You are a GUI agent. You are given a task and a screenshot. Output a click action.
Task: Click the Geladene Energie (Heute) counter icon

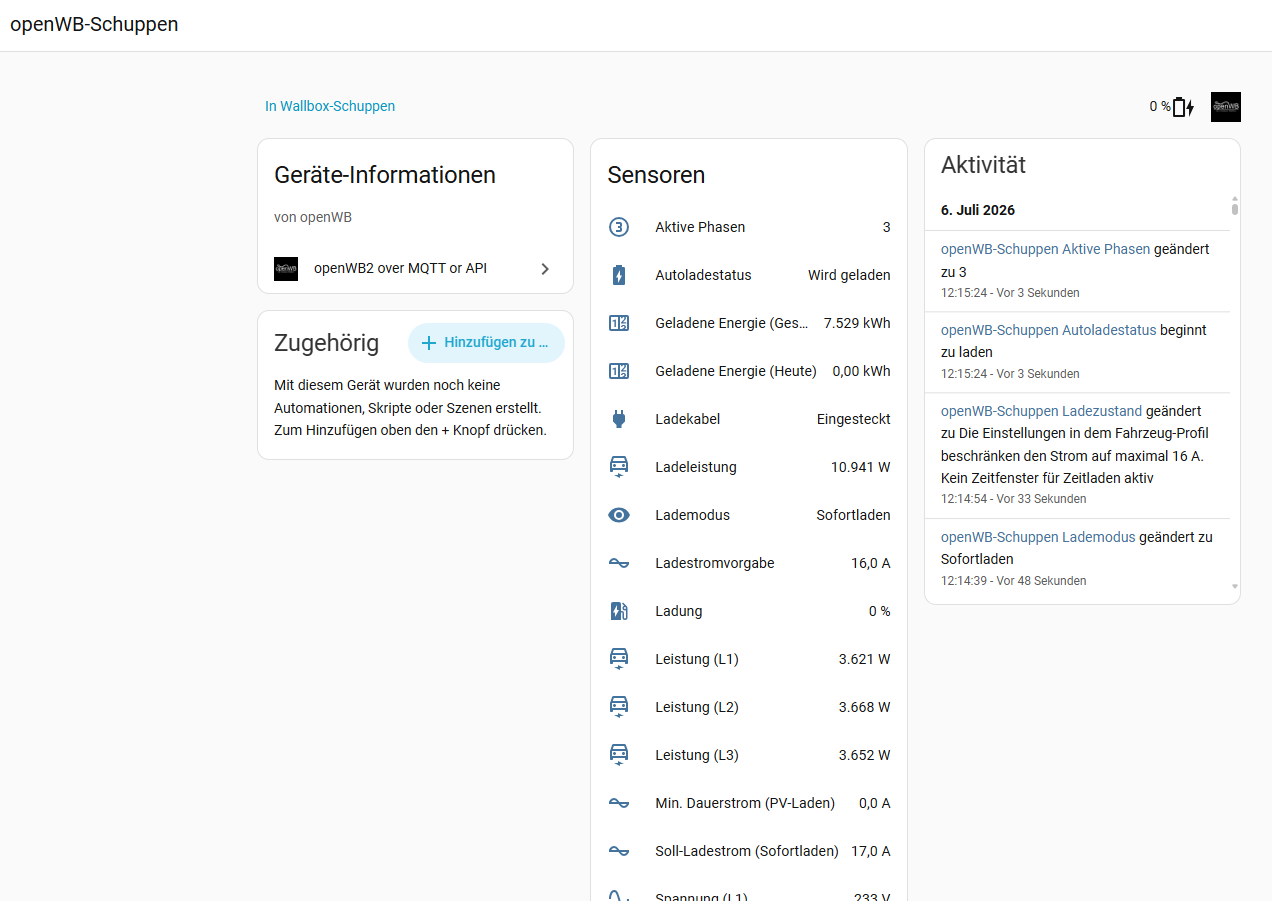619,371
